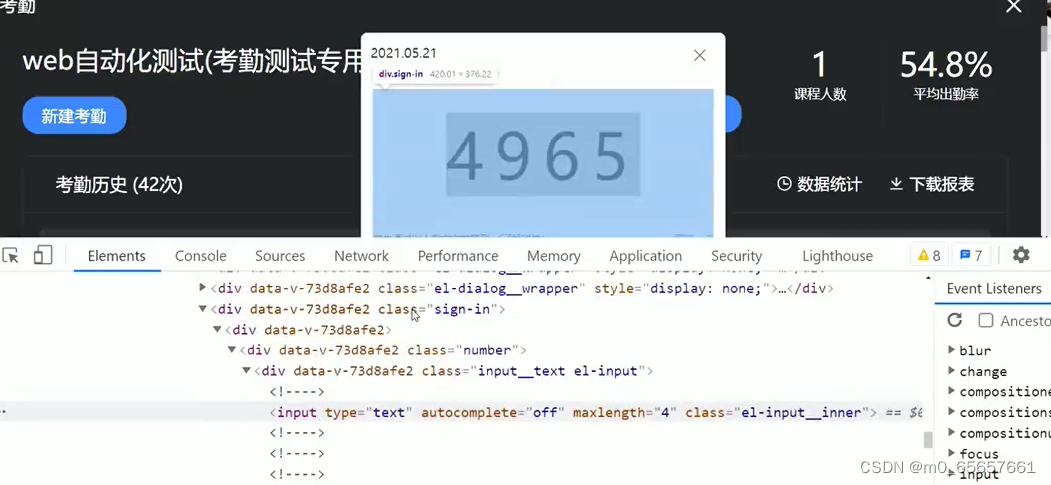Refresh event listeners with the reload icon
The height and width of the screenshot is (485, 1051).
click(x=954, y=320)
